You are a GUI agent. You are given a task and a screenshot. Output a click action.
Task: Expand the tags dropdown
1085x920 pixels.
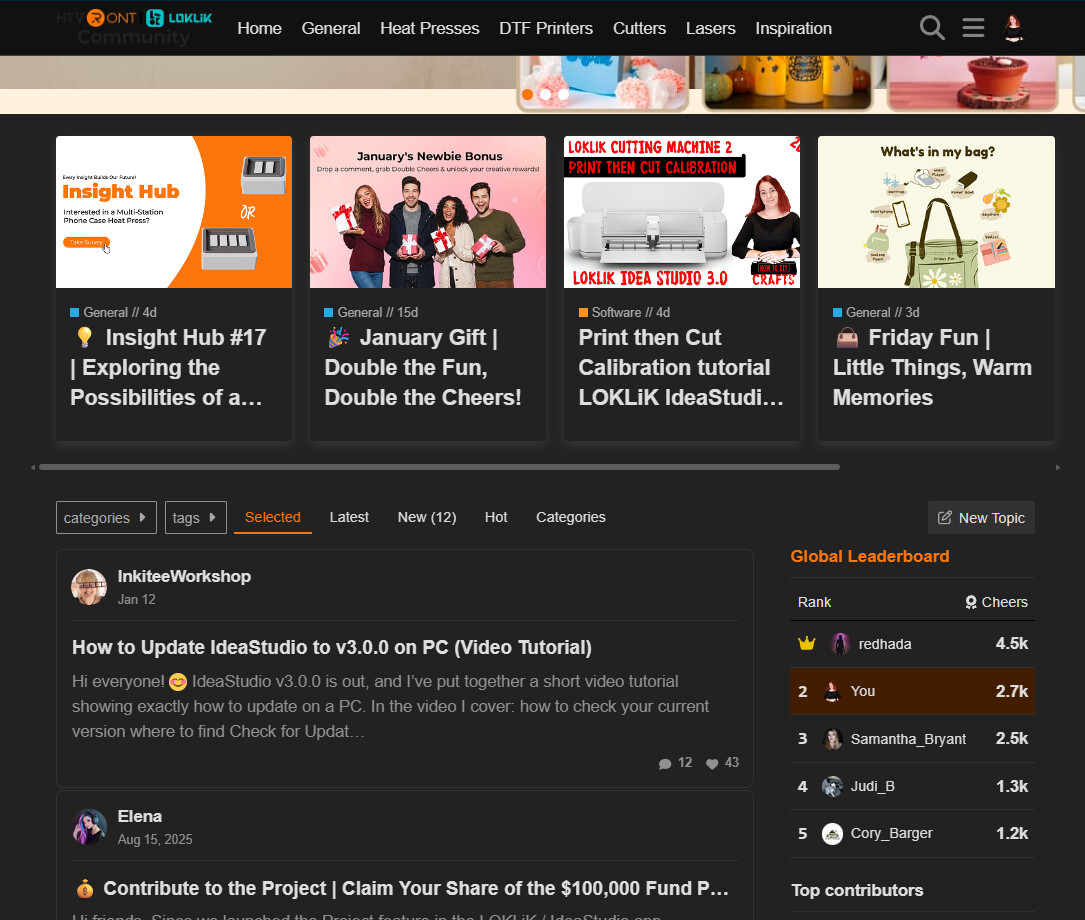point(195,517)
